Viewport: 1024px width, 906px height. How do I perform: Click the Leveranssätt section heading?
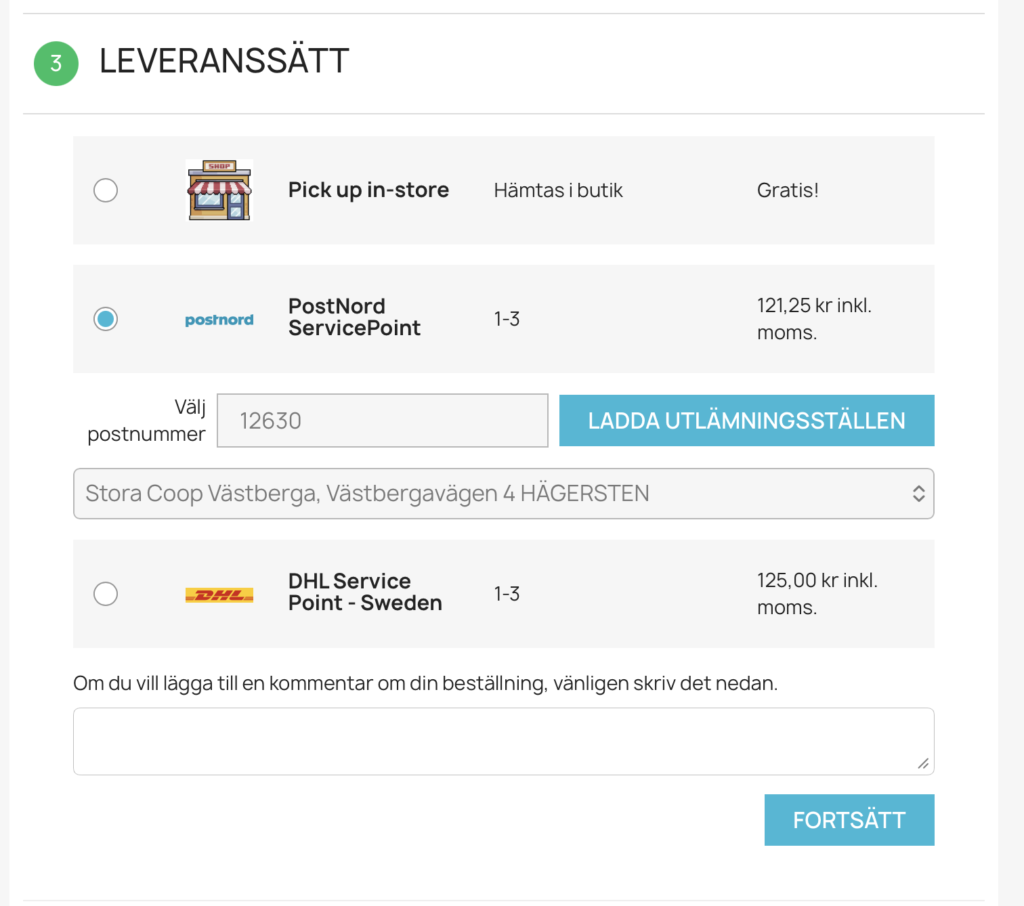[x=224, y=61]
